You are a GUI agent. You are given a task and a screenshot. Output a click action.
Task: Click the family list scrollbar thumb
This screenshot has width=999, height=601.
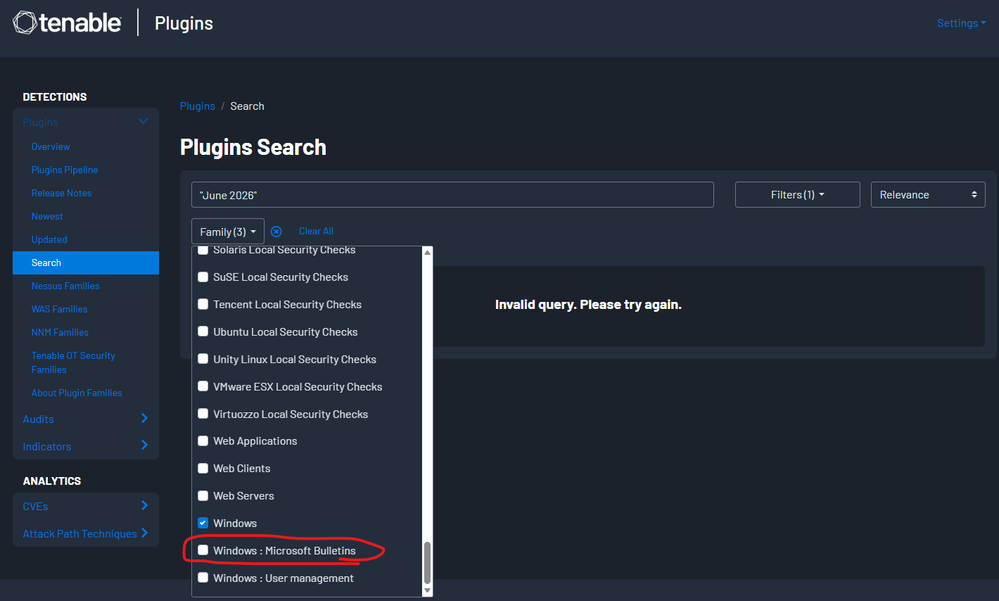pos(428,562)
